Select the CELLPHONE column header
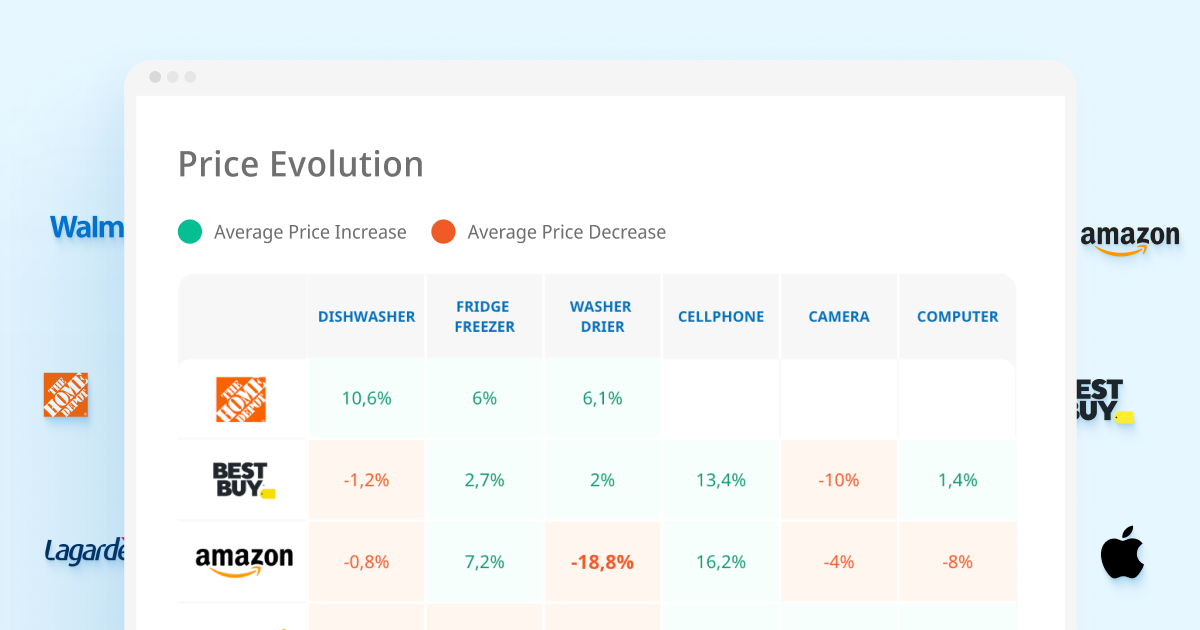Viewport: 1200px width, 630px height. coord(720,317)
